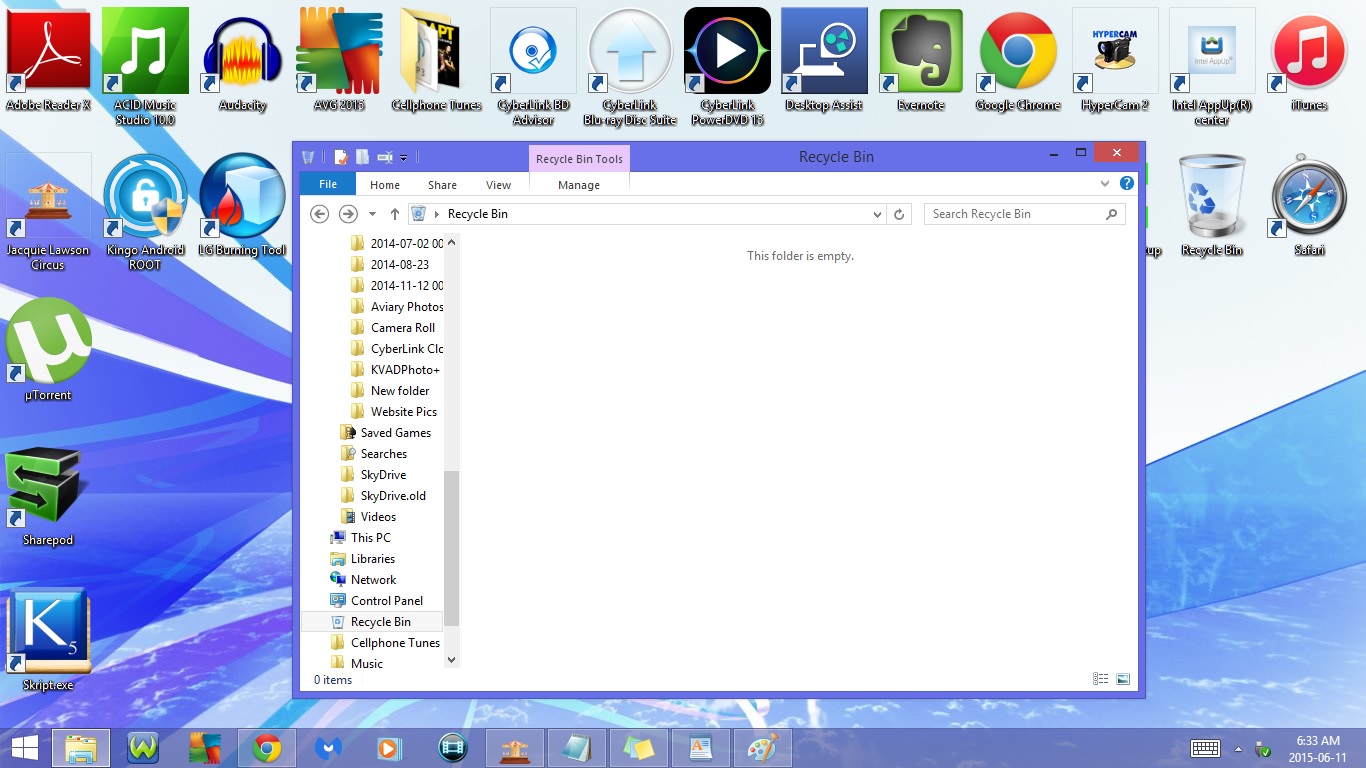Click Google Chrome on the taskbar

coord(267,748)
